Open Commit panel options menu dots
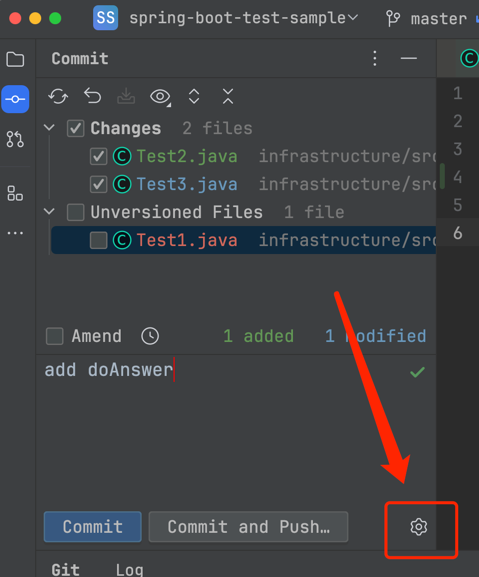This screenshot has height=577, width=479. click(x=375, y=59)
